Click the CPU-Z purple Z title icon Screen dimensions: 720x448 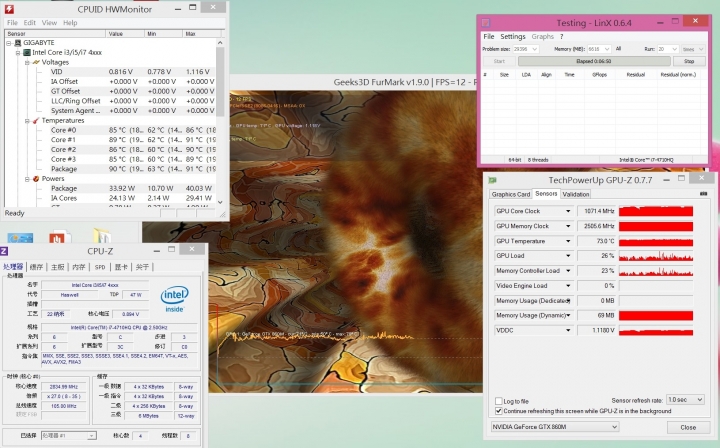click(4, 251)
